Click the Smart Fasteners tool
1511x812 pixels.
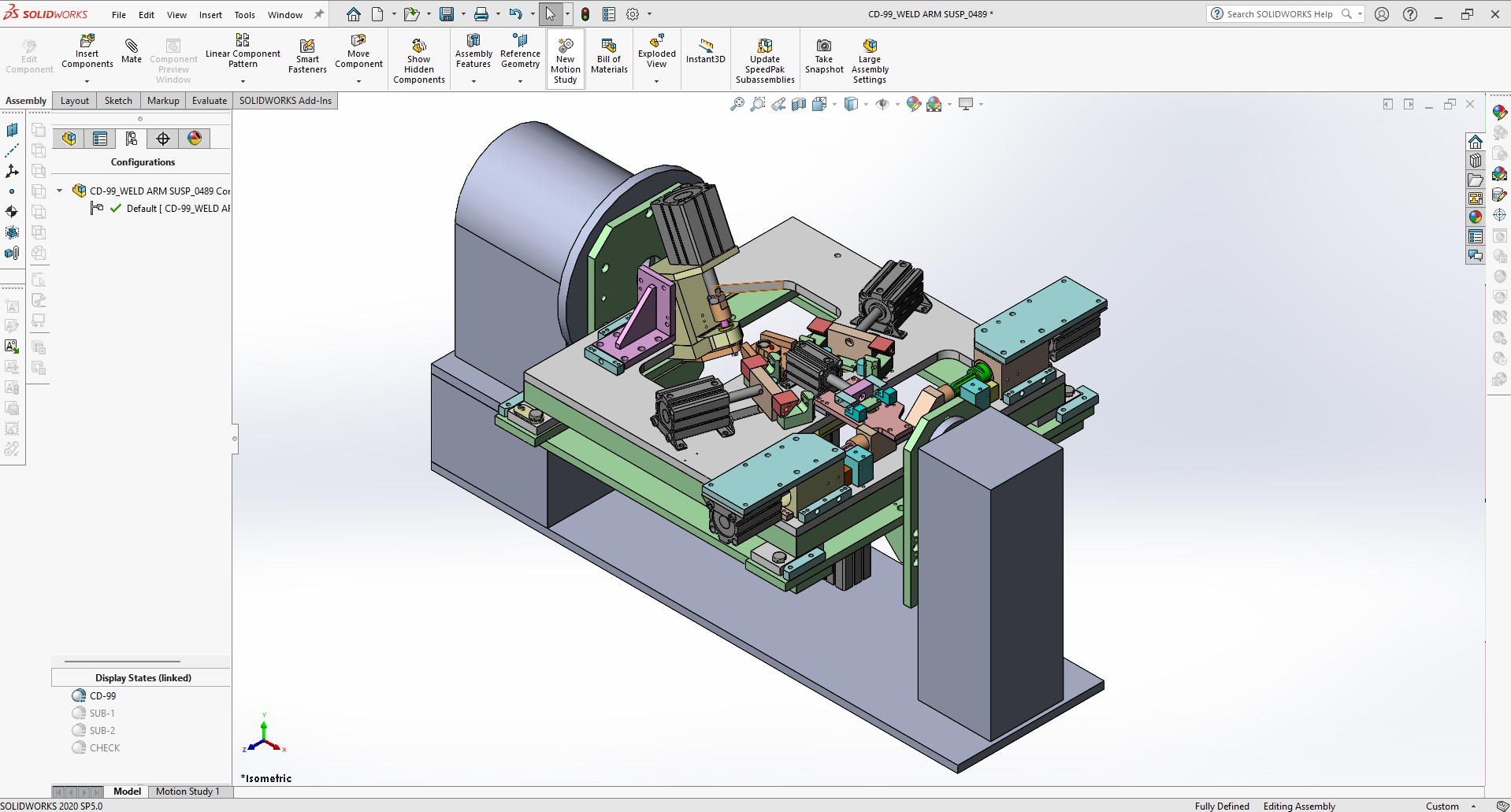coord(307,55)
